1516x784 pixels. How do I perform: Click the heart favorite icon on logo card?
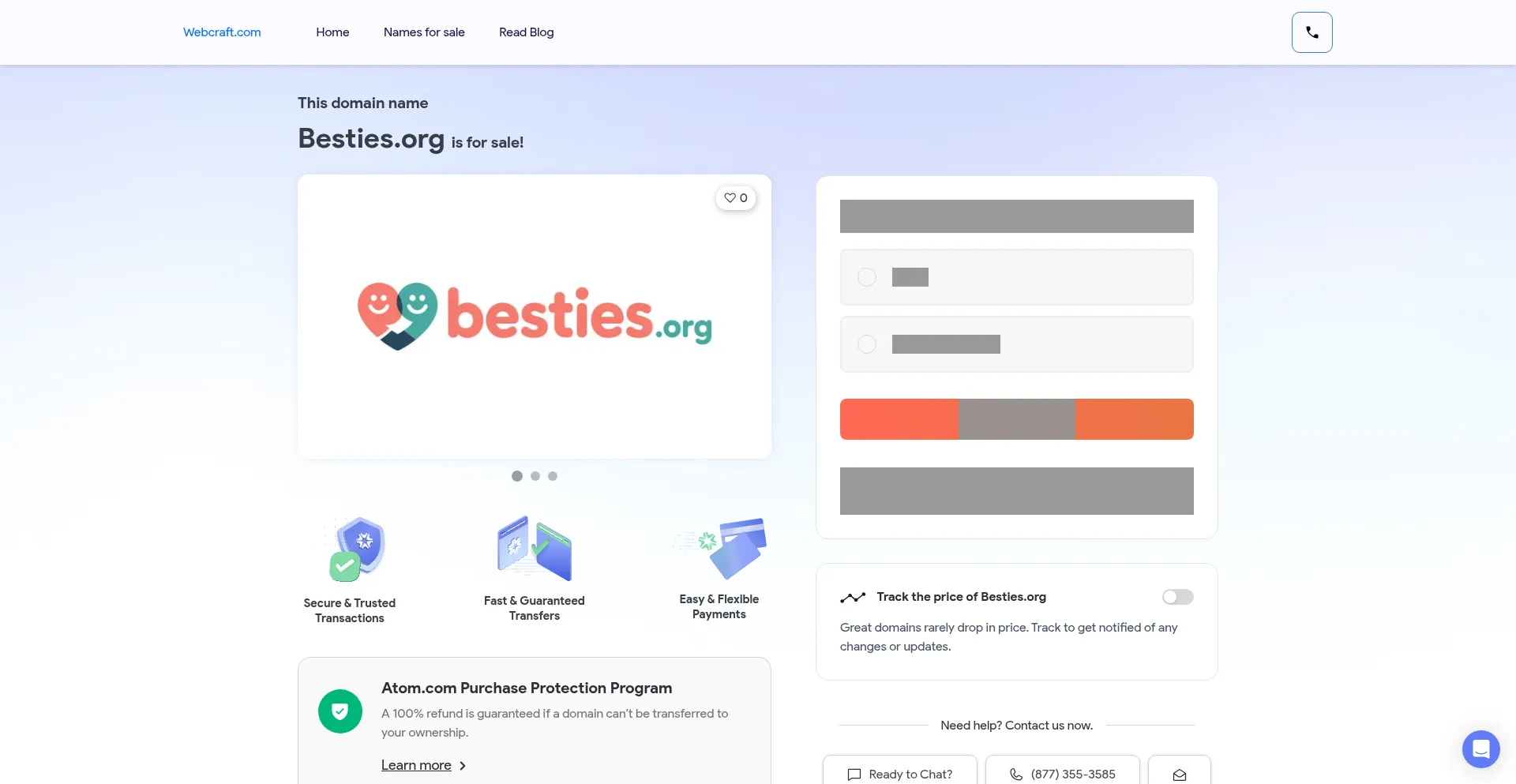point(730,198)
